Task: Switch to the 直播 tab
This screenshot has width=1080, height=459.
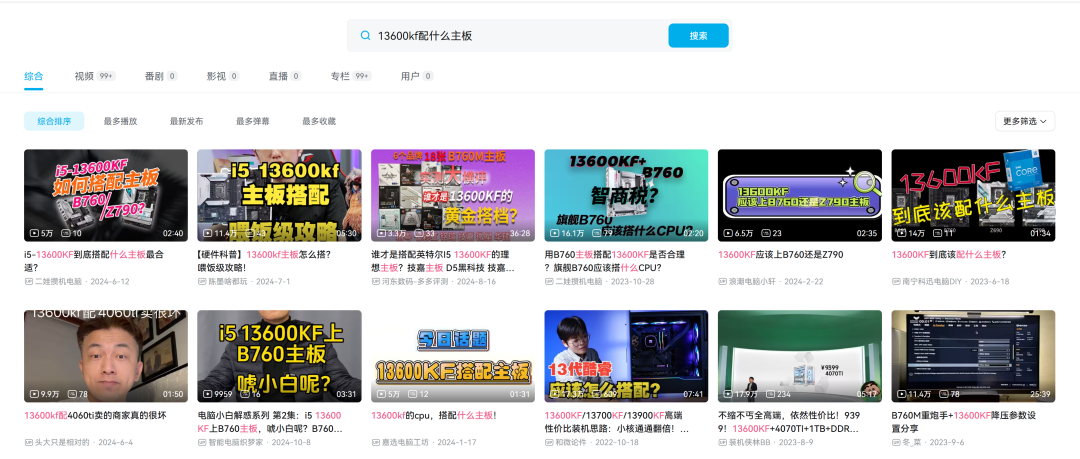Action: [285, 76]
